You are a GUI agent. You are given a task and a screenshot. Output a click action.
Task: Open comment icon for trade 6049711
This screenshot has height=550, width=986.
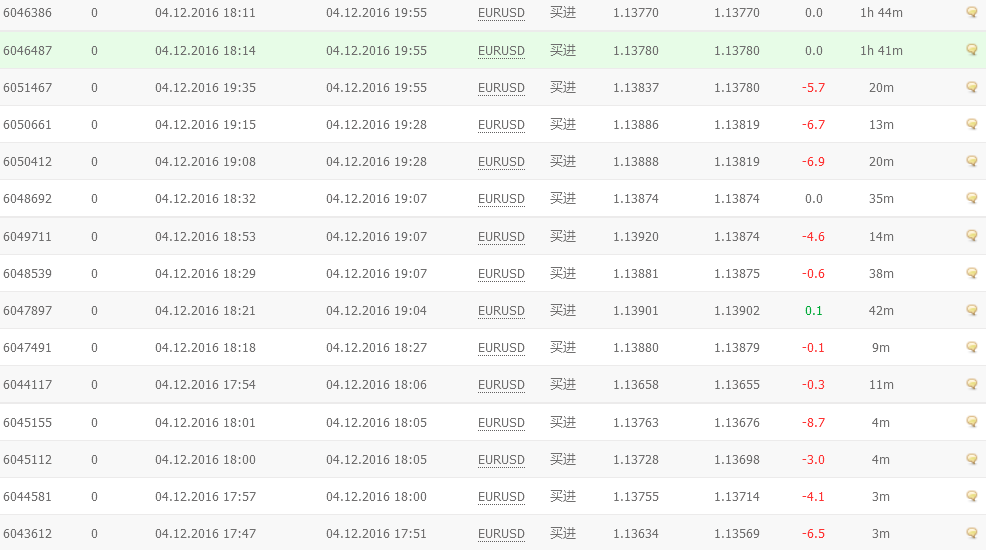point(972,236)
